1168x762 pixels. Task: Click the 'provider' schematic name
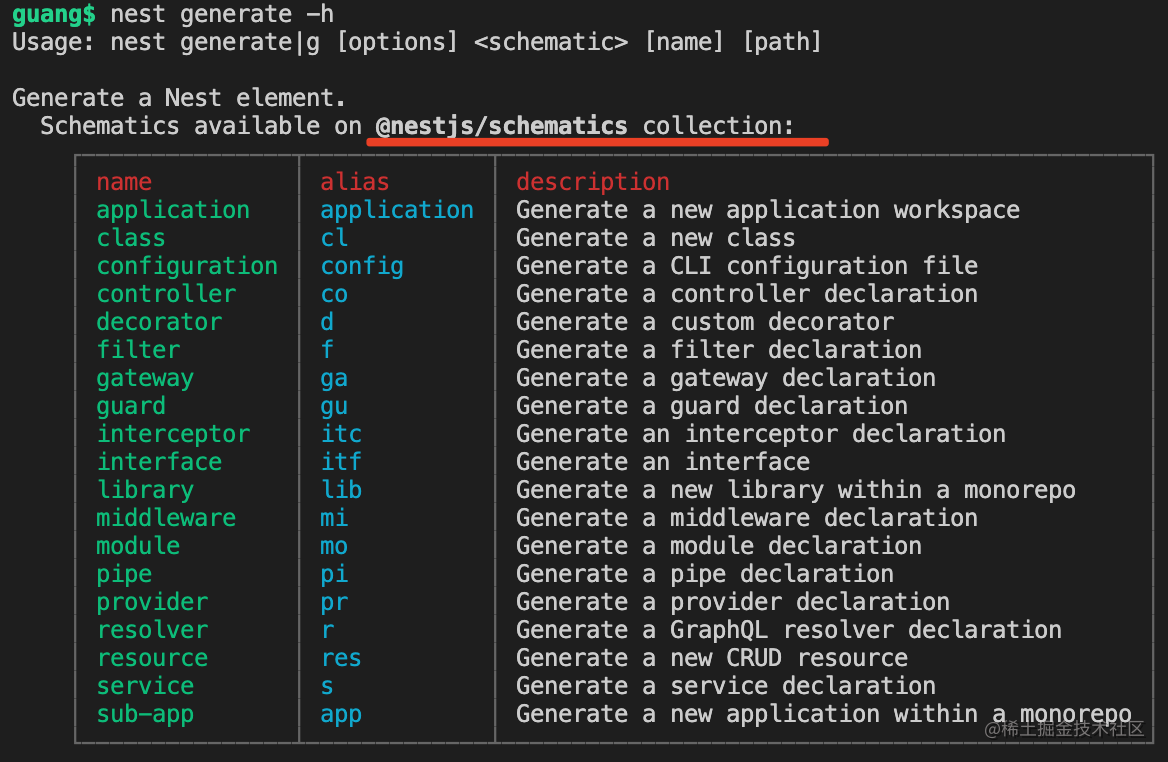(x=152, y=603)
